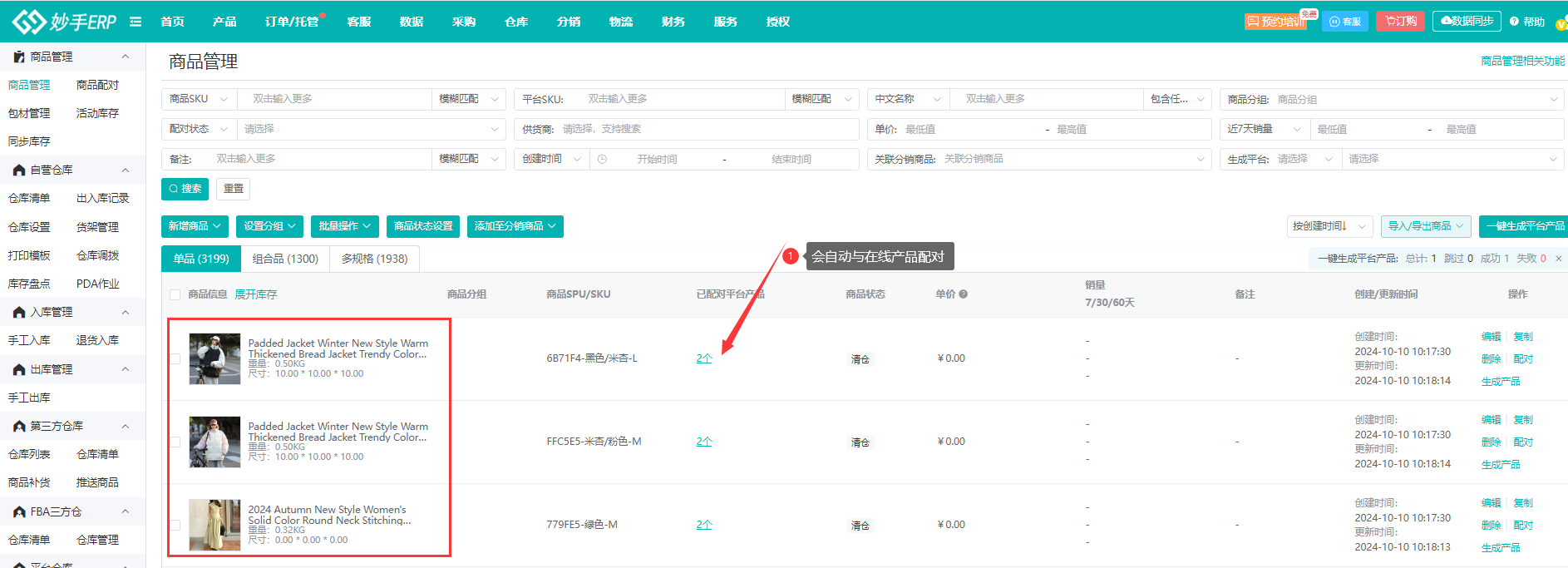Click 配对 for the 6B71F4-黑色/米杏-L row
The image size is (1568, 568).
click(x=1523, y=359)
